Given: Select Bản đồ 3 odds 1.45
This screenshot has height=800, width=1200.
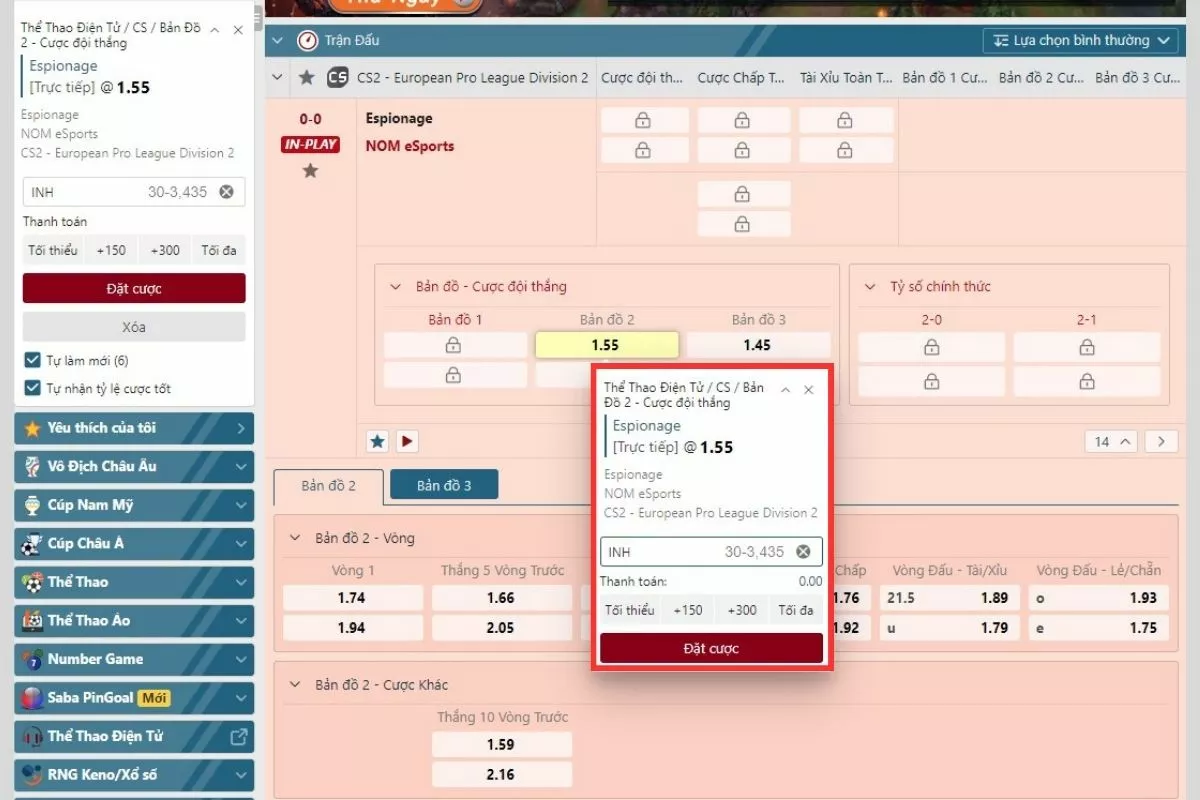Looking at the screenshot, I should 758,345.
